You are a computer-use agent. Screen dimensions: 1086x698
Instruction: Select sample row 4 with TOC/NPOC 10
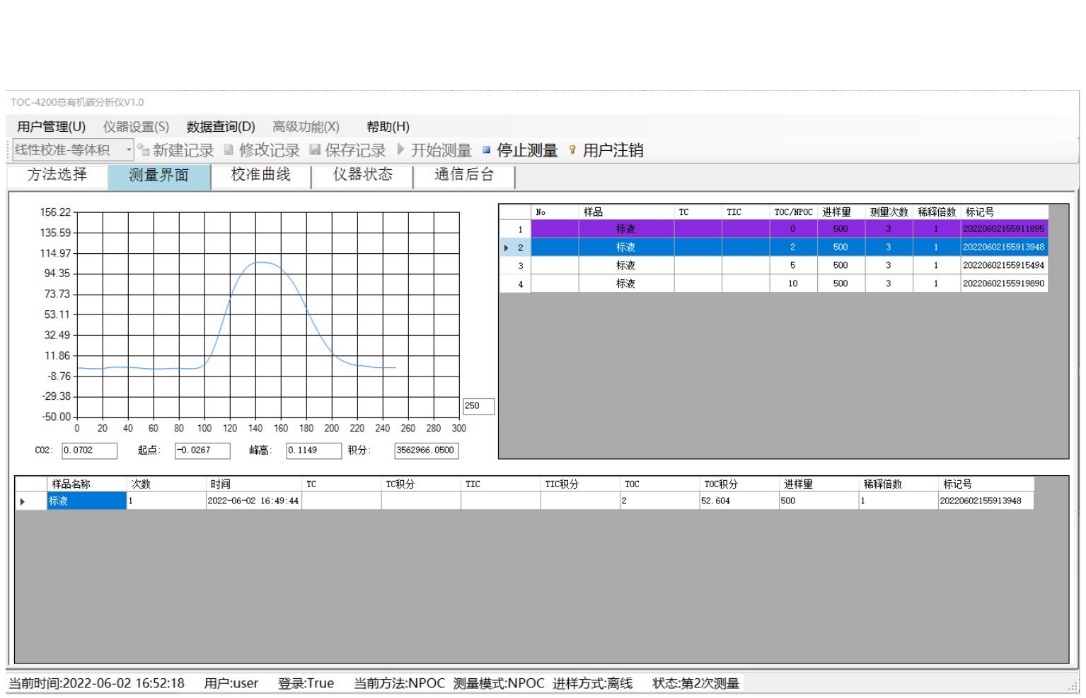coord(774,284)
